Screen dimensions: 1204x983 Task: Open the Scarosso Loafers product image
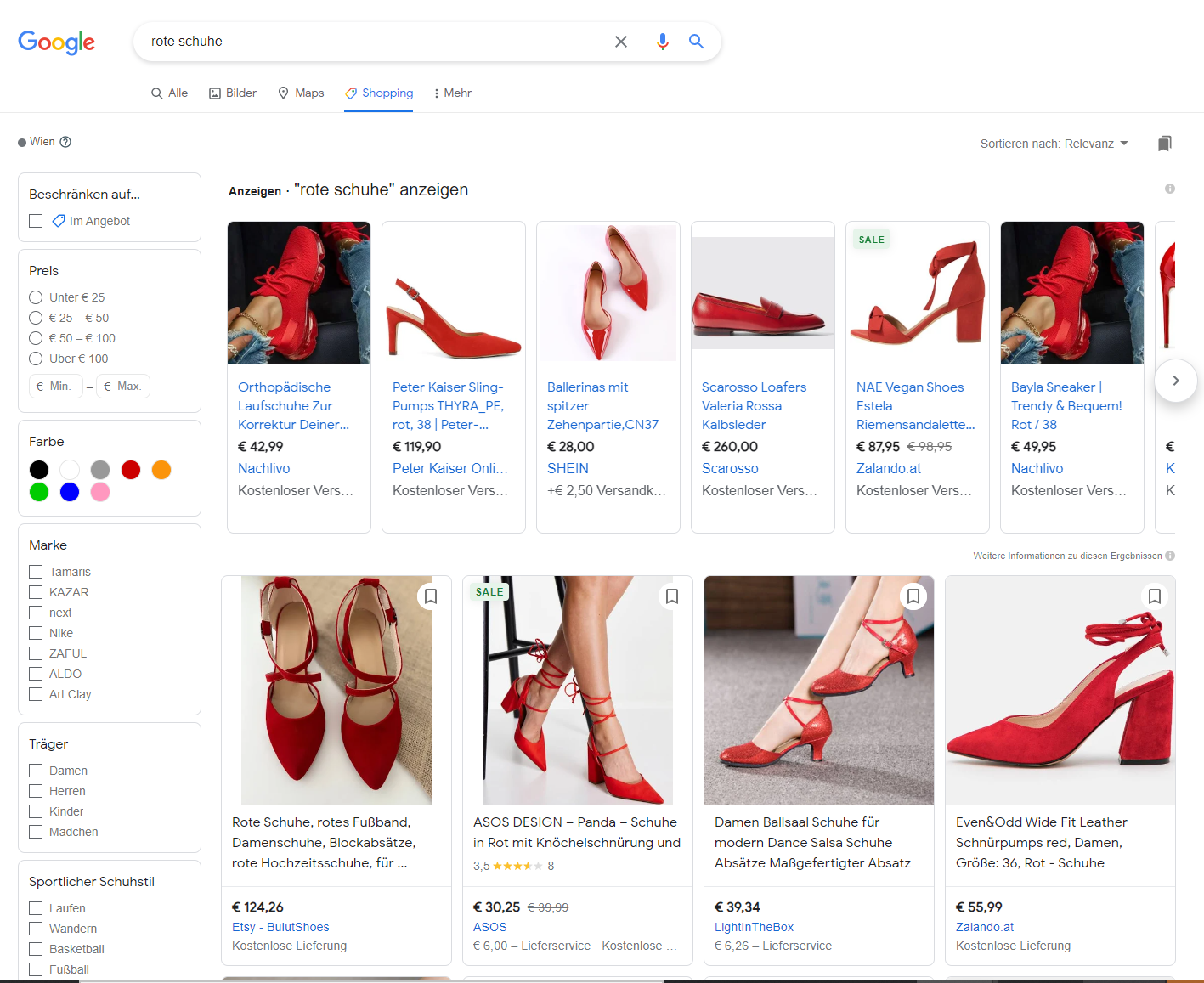coord(763,293)
